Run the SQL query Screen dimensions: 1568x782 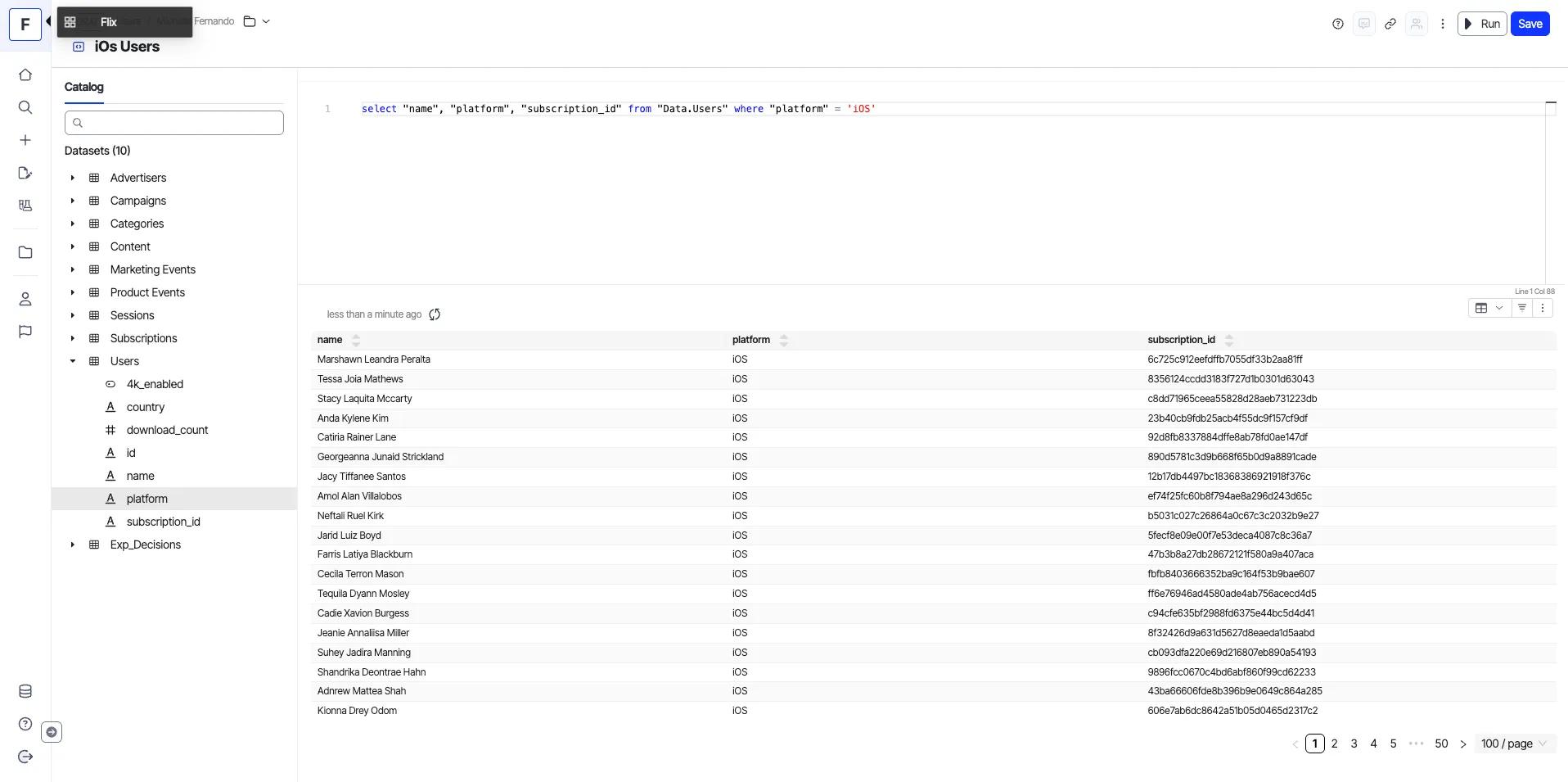pos(1482,24)
